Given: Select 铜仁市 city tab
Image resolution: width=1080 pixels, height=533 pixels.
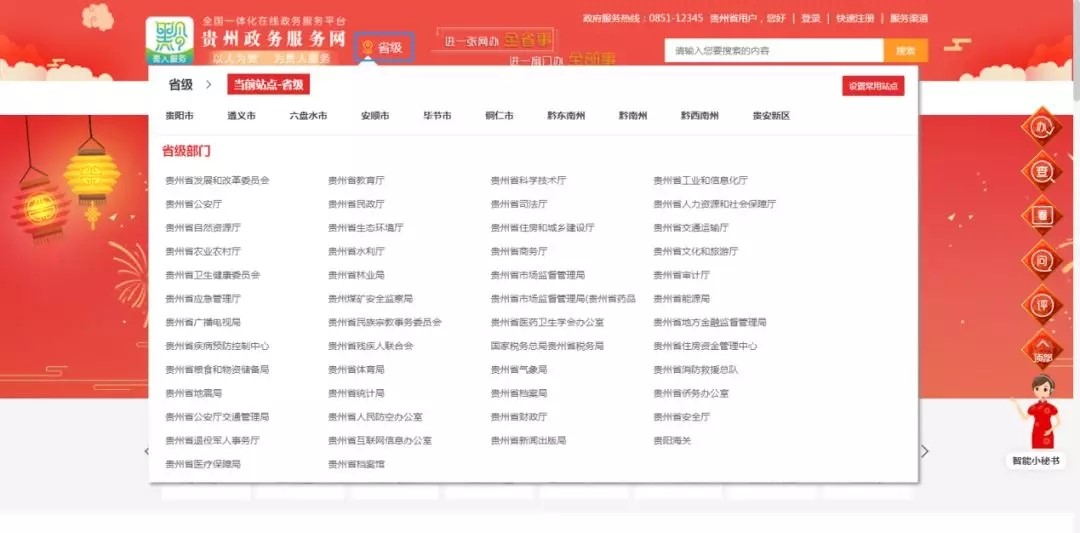Looking at the screenshot, I should [x=499, y=116].
